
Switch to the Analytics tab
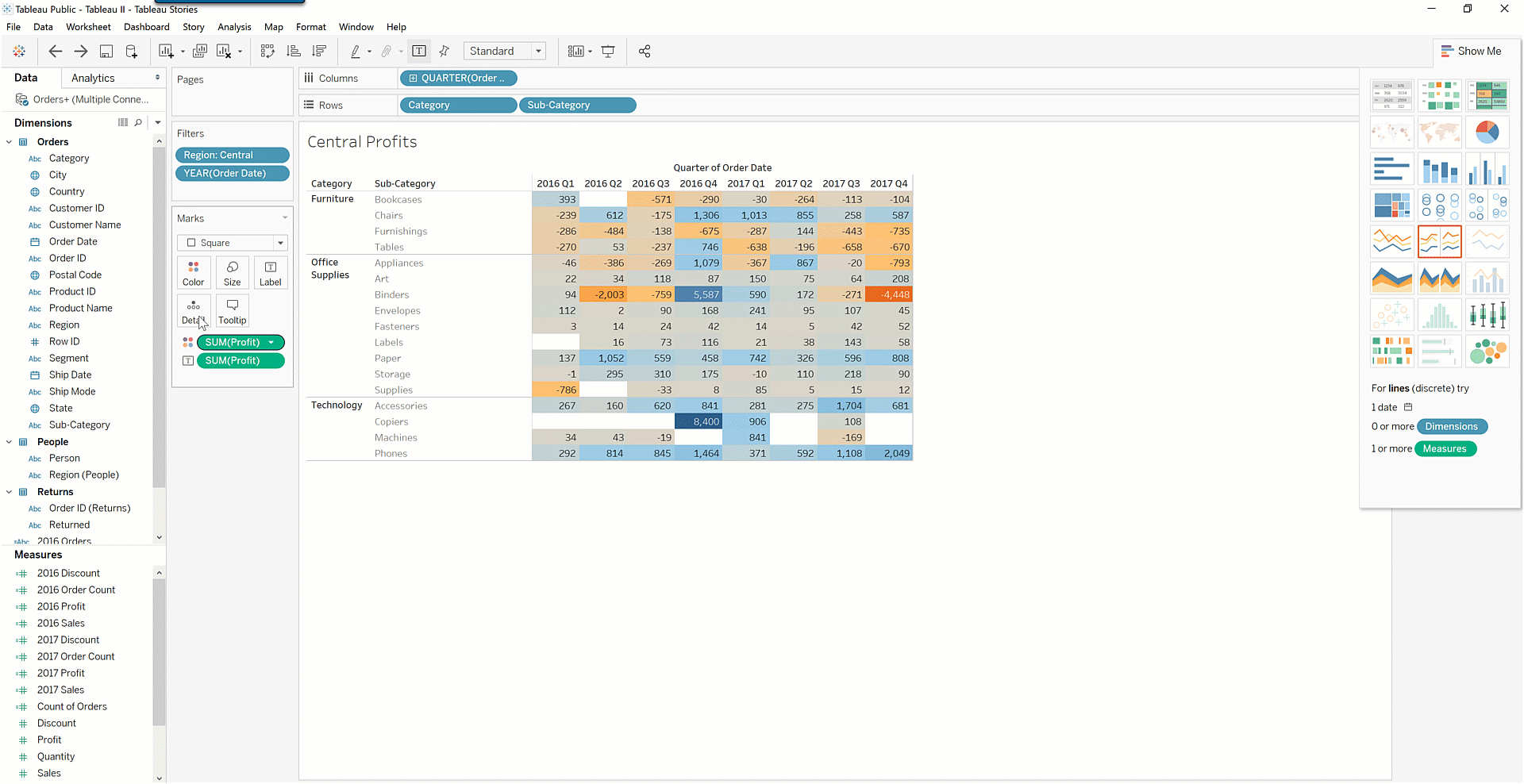pos(93,78)
